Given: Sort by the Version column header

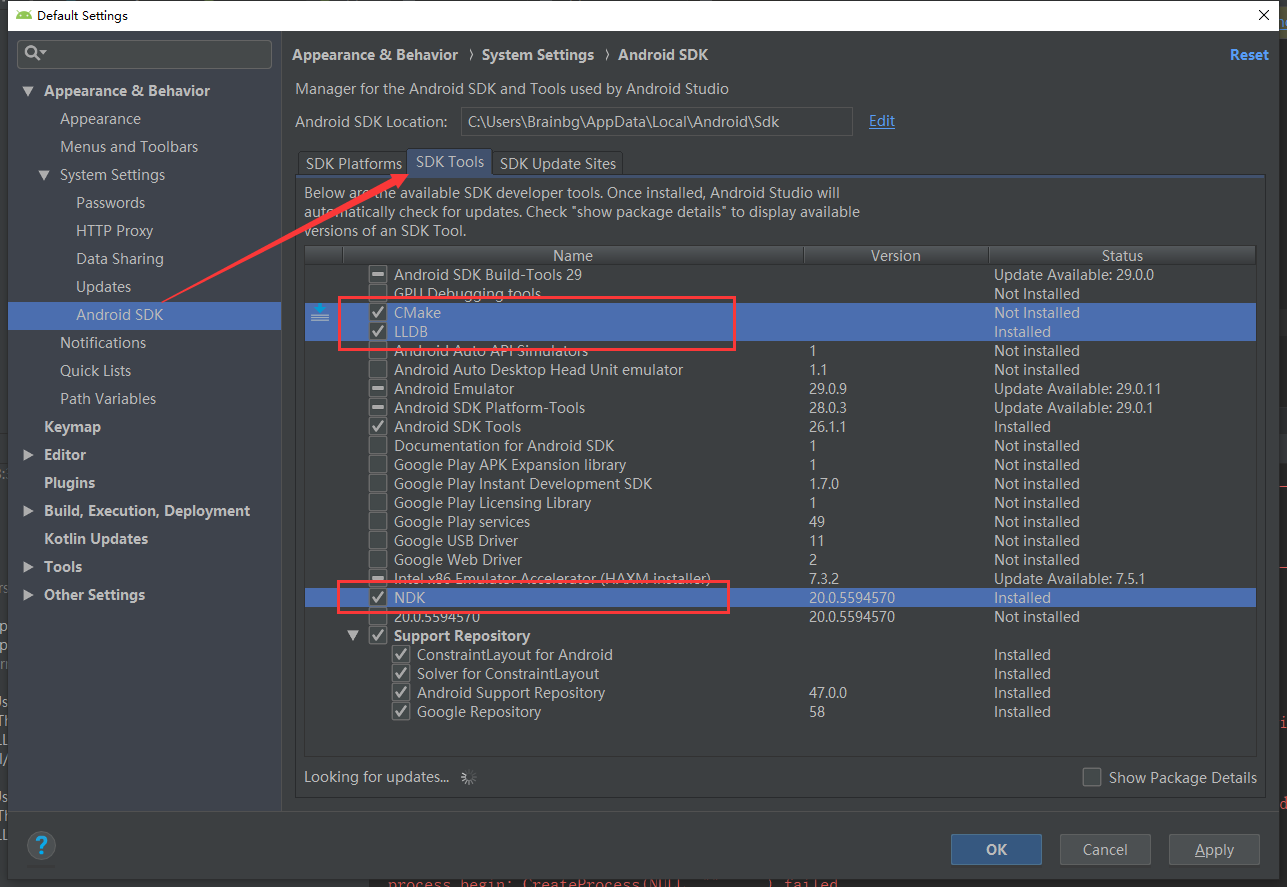Looking at the screenshot, I should [x=896, y=256].
